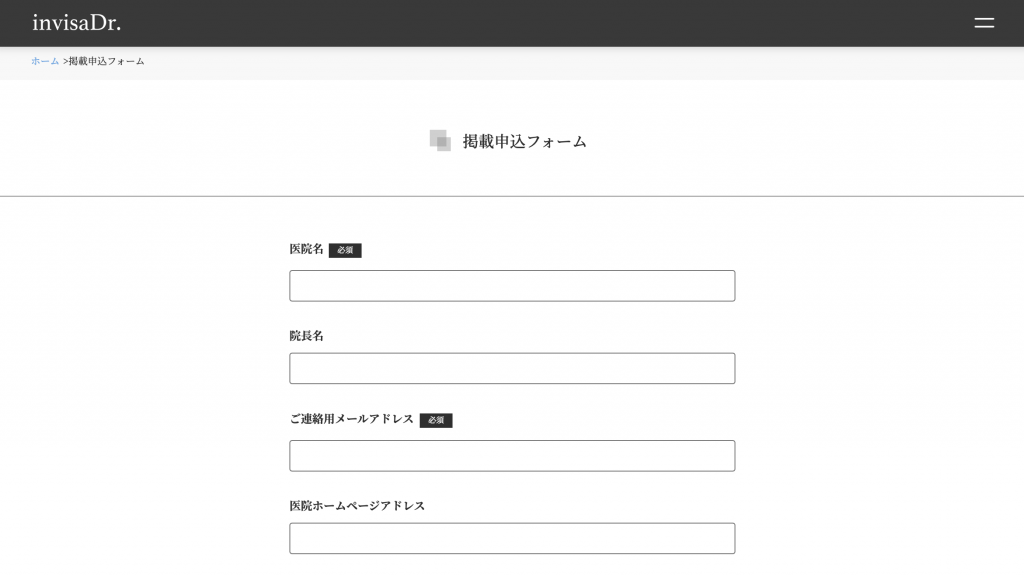Focus the 医院名 text field

pos(512,286)
